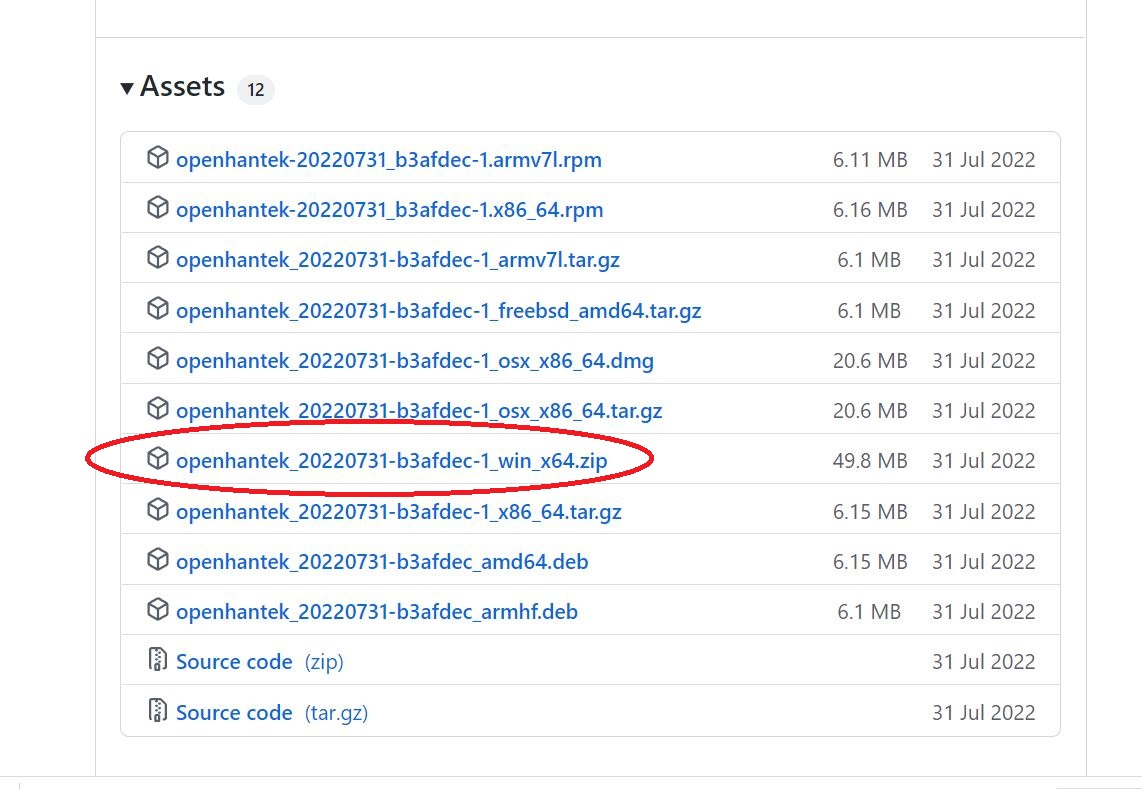This screenshot has height=789, width=1142.
Task: Download openhantek-20220731_b3afdec-1.armv7l.rpm
Action: (x=389, y=160)
